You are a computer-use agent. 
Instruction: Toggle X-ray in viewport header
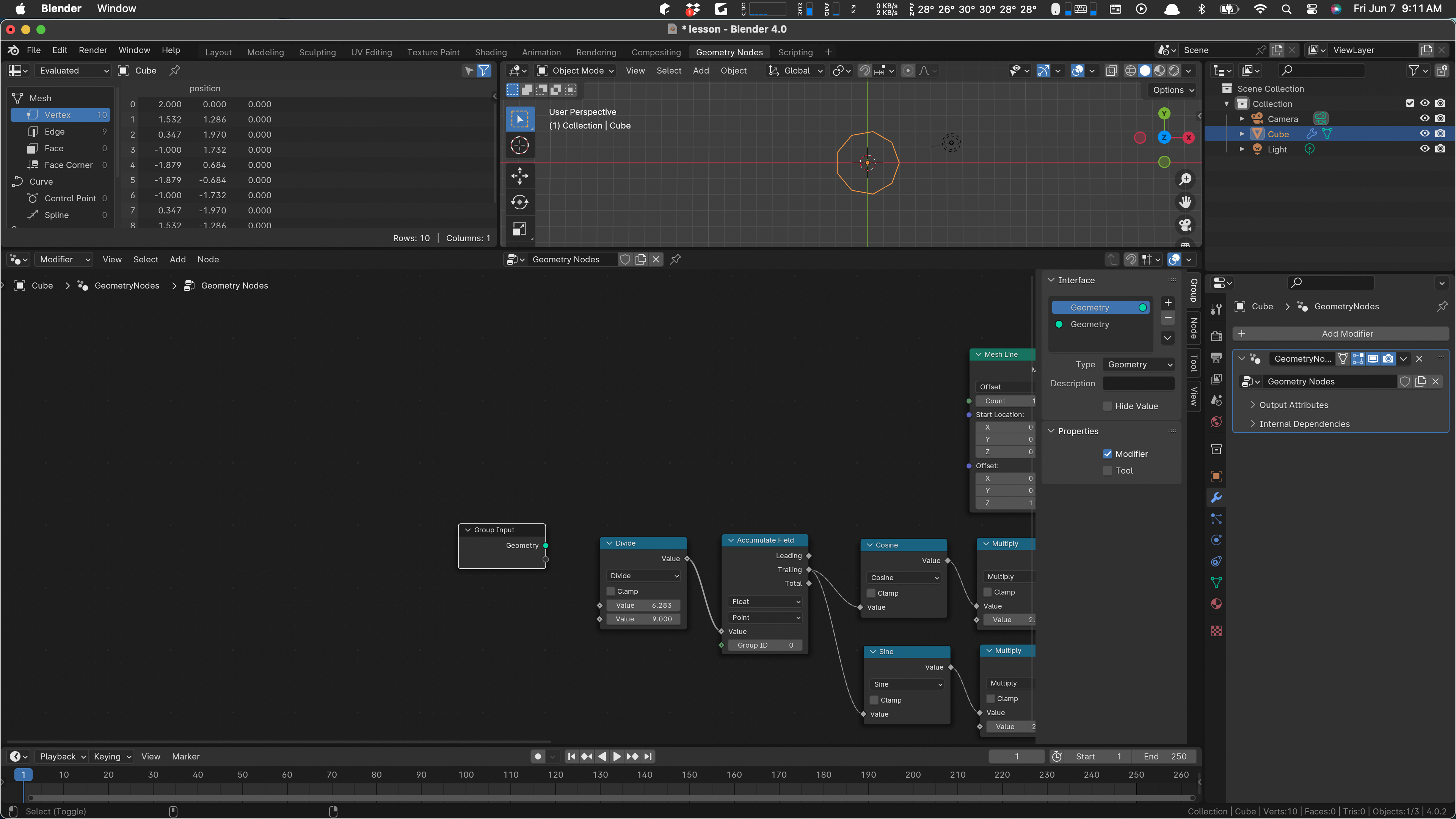(1111, 71)
